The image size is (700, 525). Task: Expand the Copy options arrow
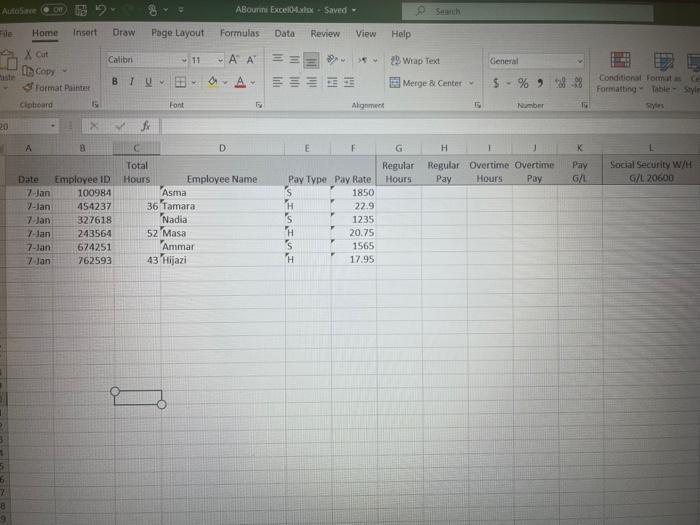[x=65, y=71]
